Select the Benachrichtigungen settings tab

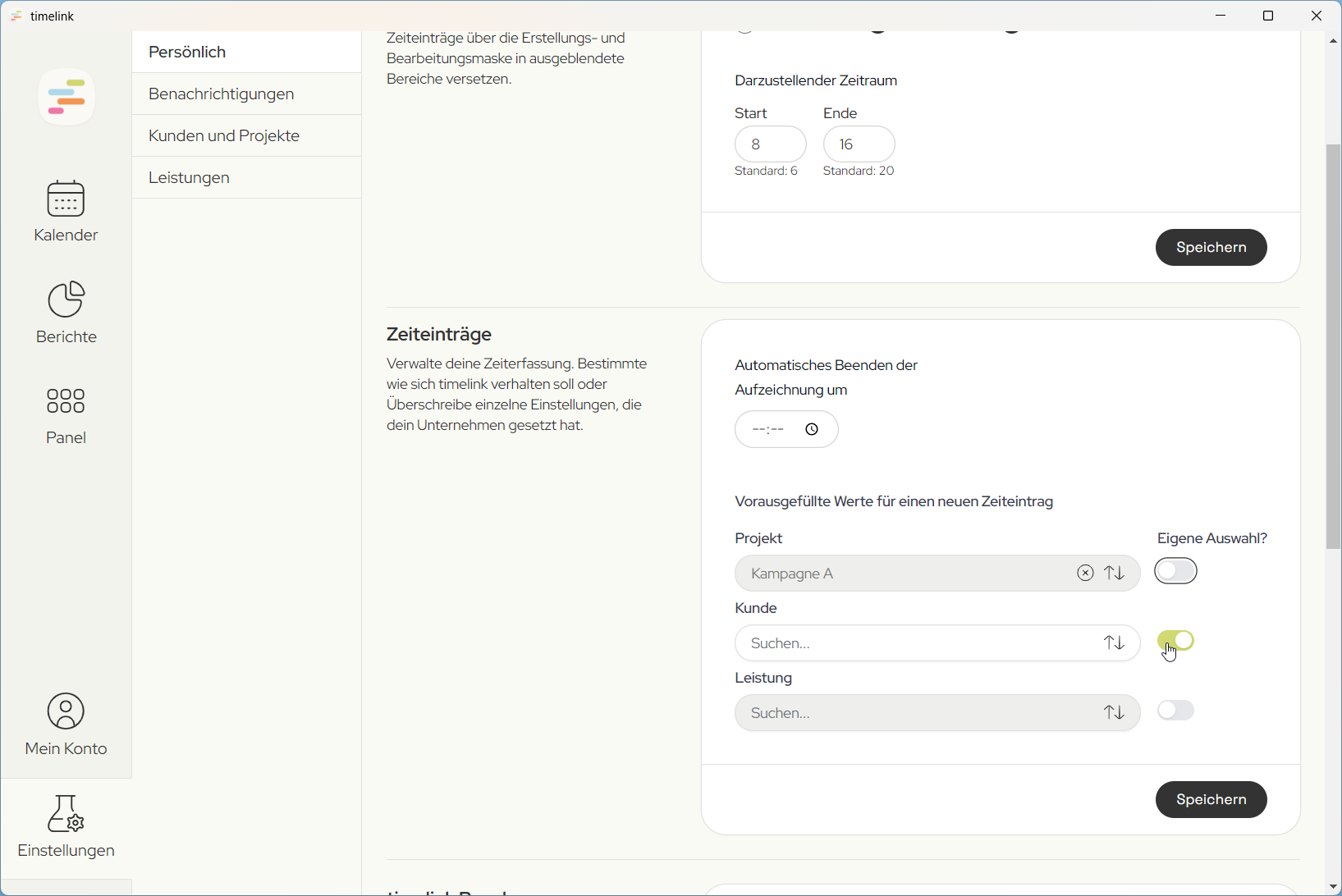(246, 94)
